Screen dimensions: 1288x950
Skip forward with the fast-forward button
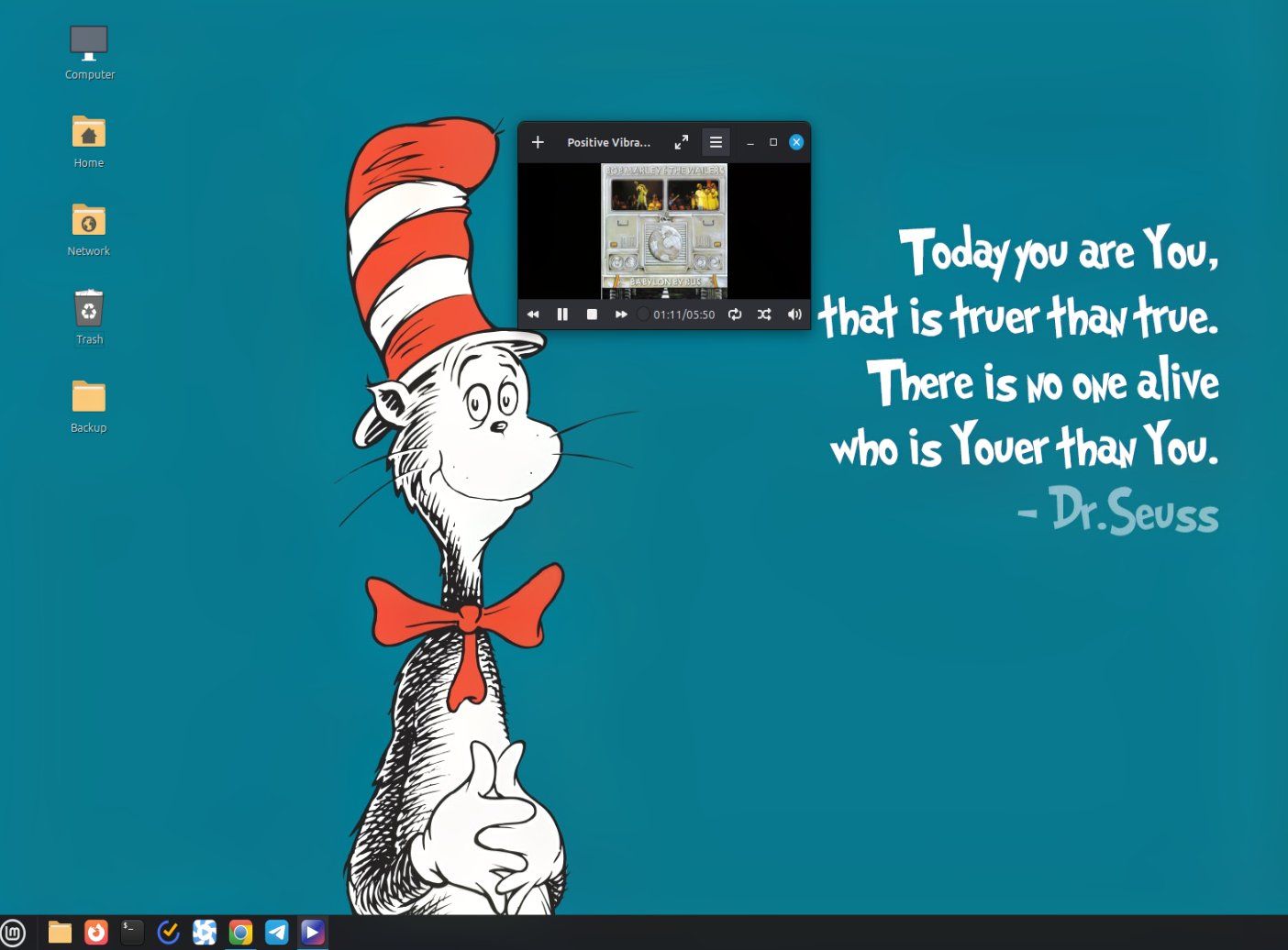(621, 315)
